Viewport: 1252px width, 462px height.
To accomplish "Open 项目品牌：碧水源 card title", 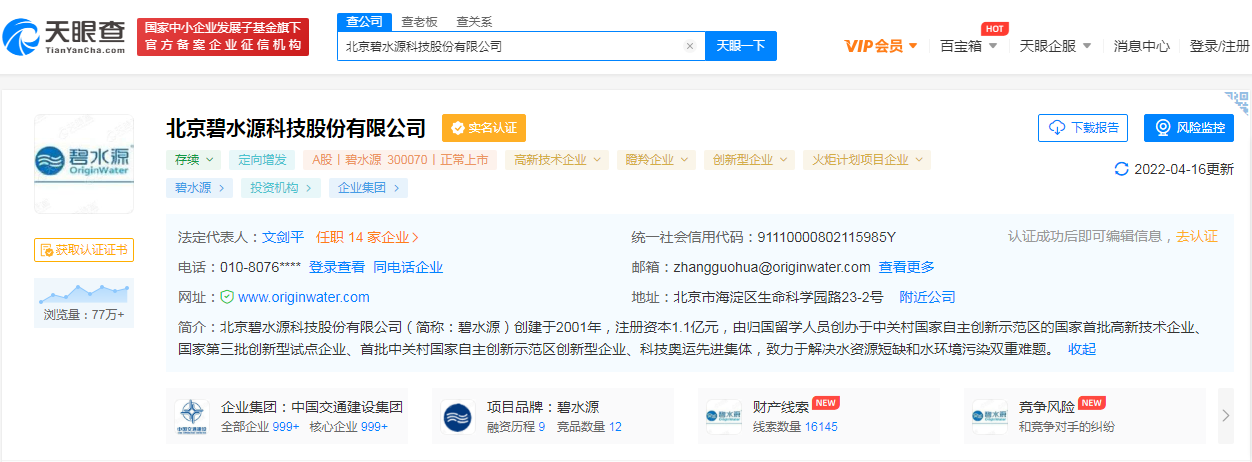I will point(543,407).
